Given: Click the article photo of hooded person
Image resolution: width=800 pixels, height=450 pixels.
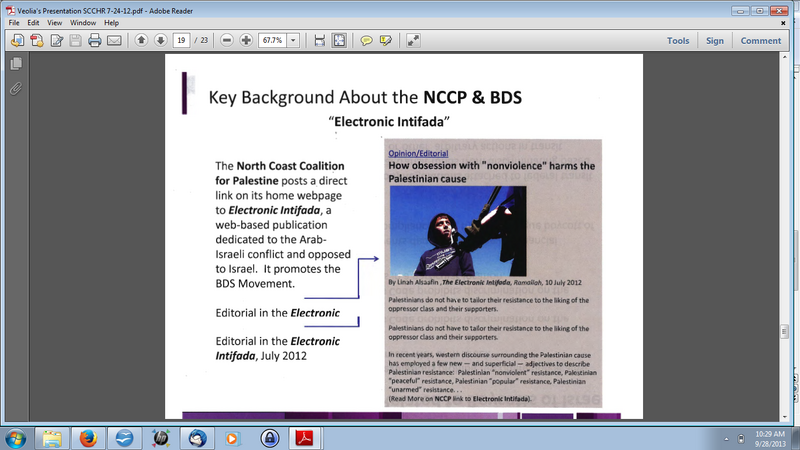Looking at the screenshot, I should tap(458, 231).
